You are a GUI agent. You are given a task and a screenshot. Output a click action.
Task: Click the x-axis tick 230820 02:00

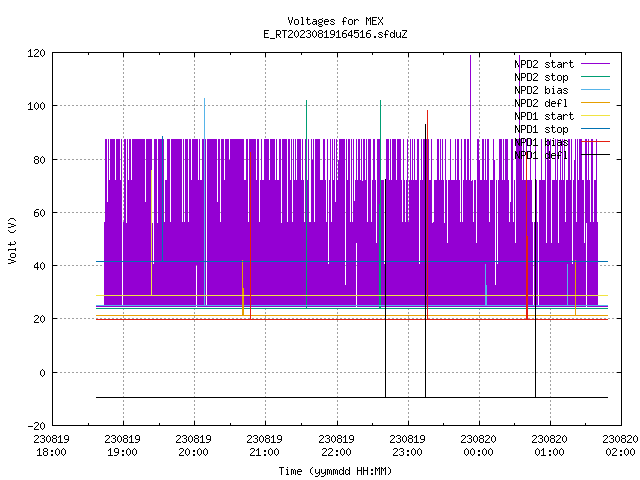point(620,446)
